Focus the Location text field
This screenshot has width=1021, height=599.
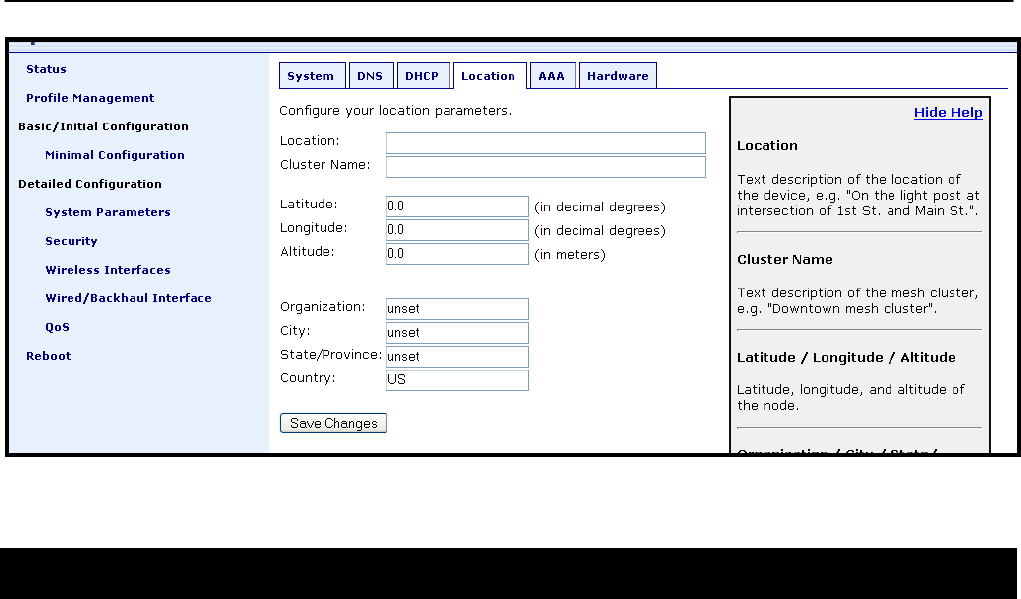click(546, 143)
